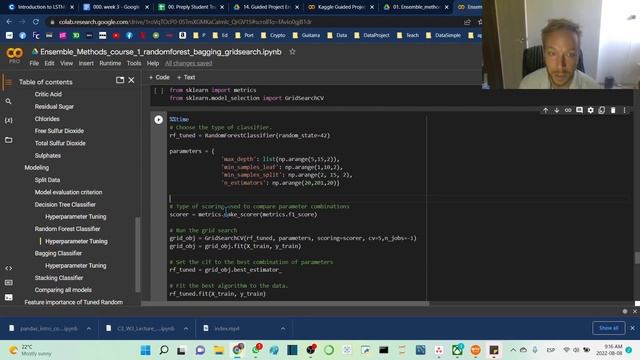Viewport: 640px width, 360px height.
Task: Expand options for index.mp4 download
Action: pos(283,328)
